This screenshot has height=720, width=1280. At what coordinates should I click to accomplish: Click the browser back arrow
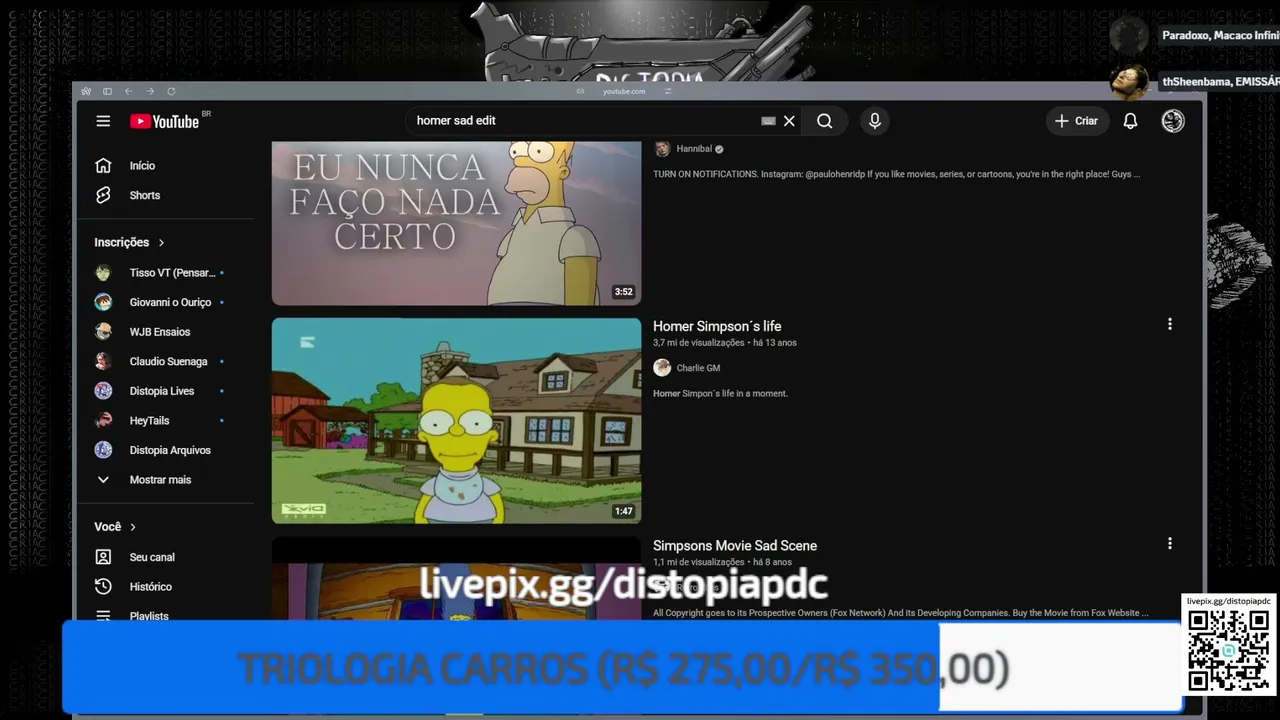point(128,91)
